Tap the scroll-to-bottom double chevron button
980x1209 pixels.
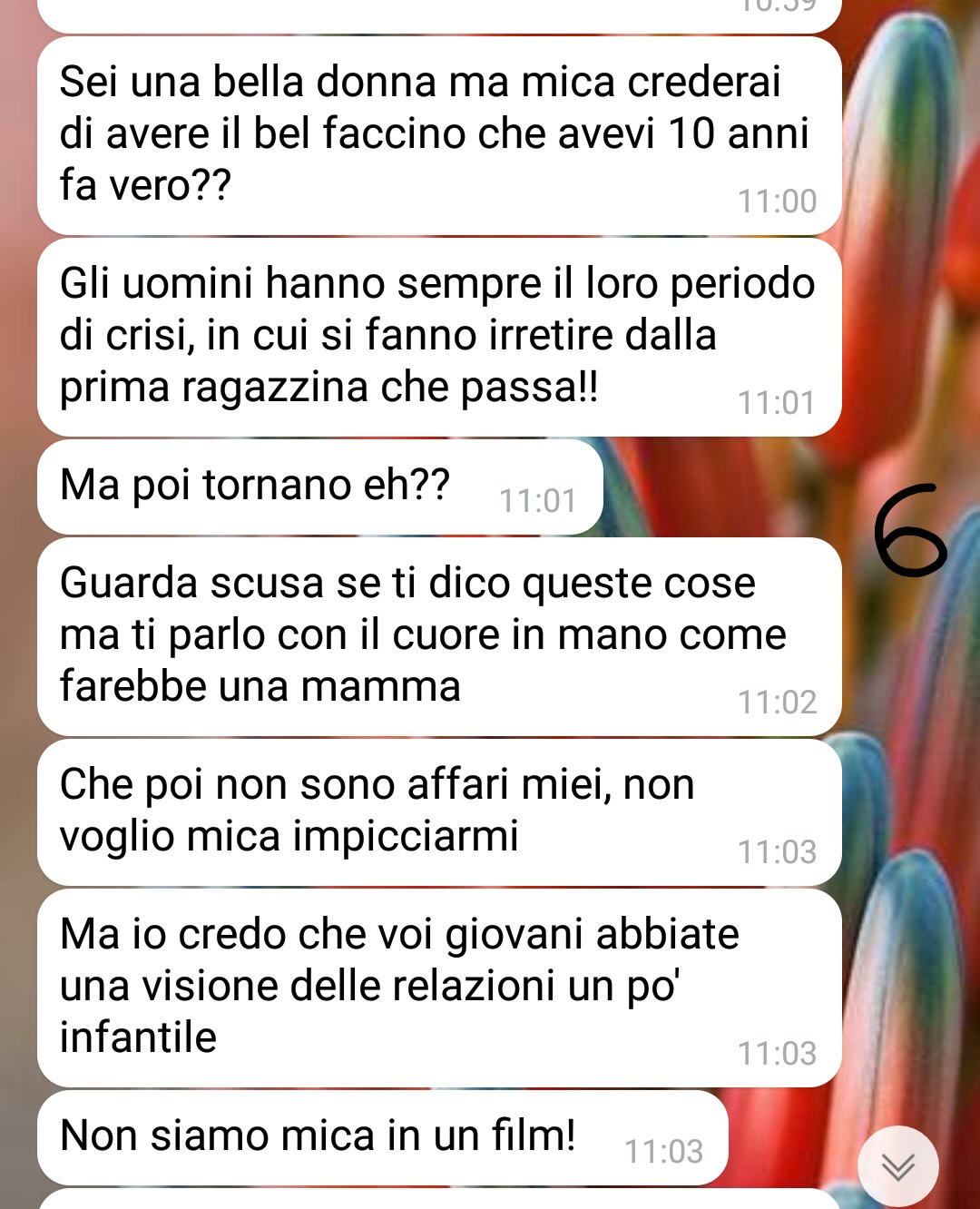tap(898, 1166)
